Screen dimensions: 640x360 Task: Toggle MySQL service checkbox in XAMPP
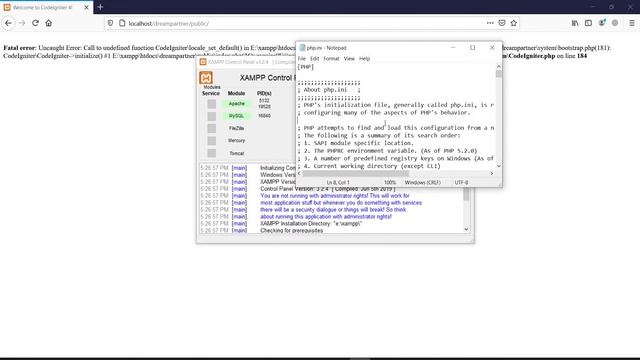click(211, 116)
